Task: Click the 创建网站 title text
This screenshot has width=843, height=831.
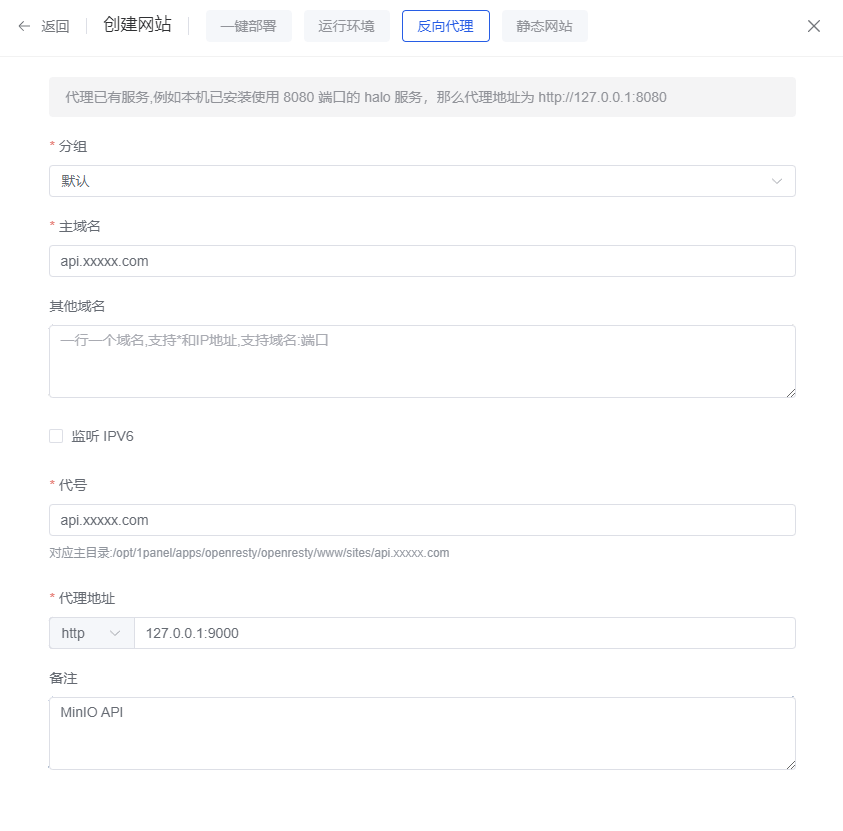Action: [x=137, y=25]
